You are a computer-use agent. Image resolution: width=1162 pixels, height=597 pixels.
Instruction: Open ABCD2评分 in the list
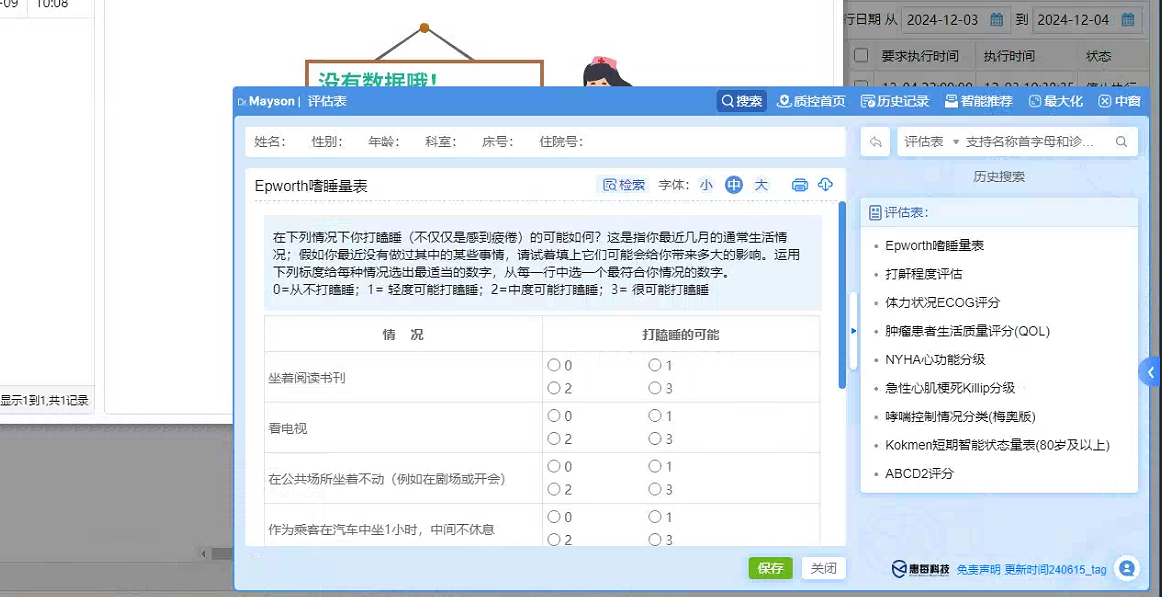[x=919, y=473]
